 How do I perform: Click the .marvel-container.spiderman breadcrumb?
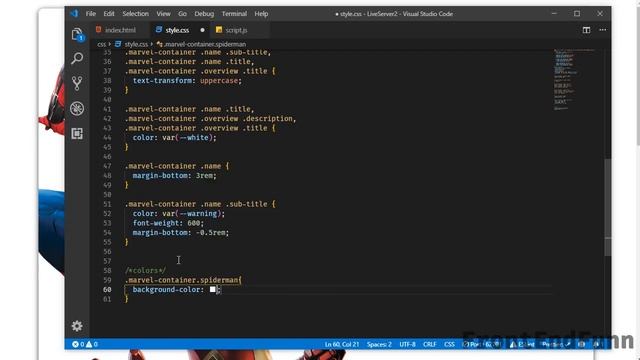205,44
